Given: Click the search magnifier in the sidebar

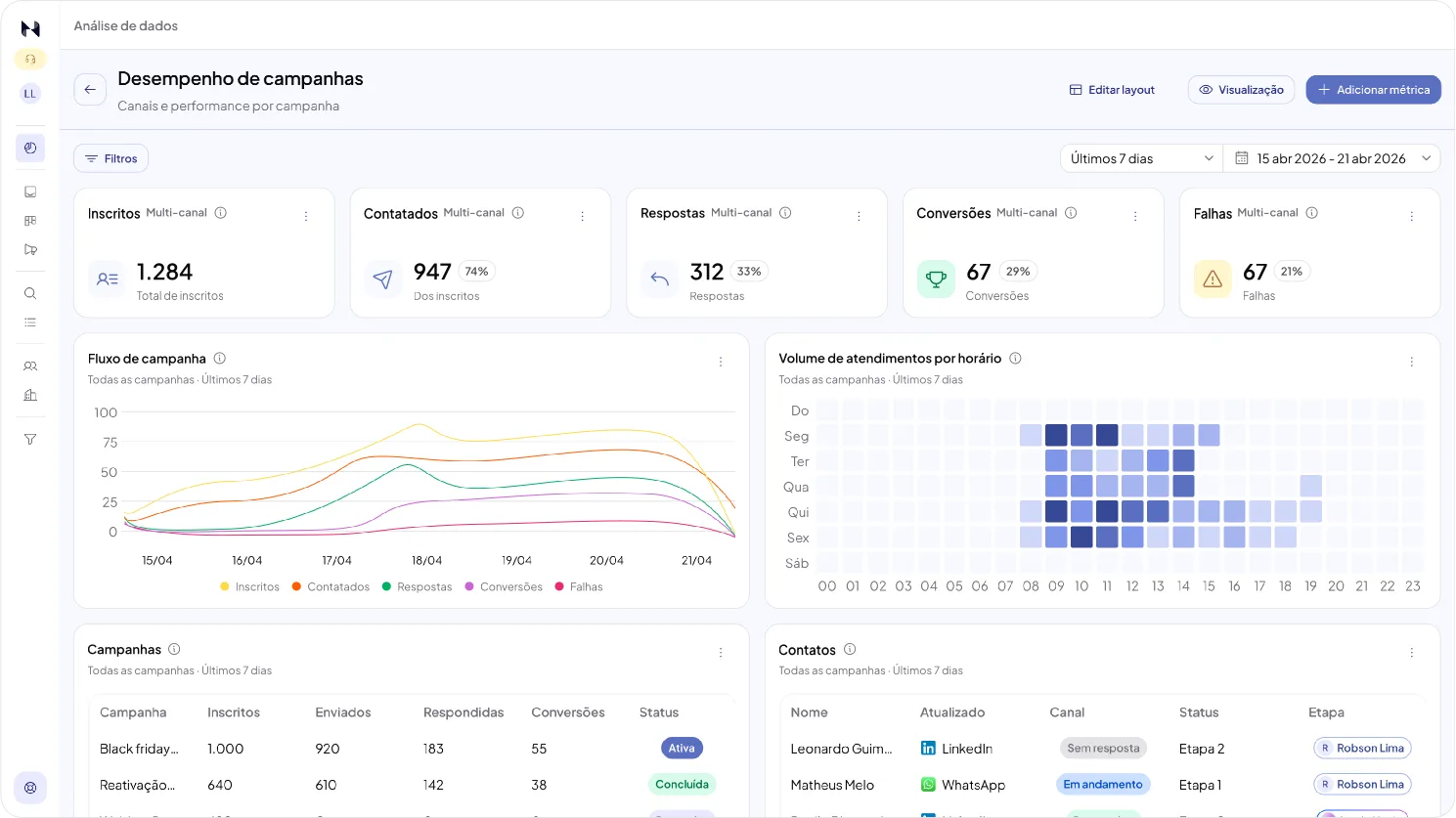Looking at the screenshot, I should point(30,293).
